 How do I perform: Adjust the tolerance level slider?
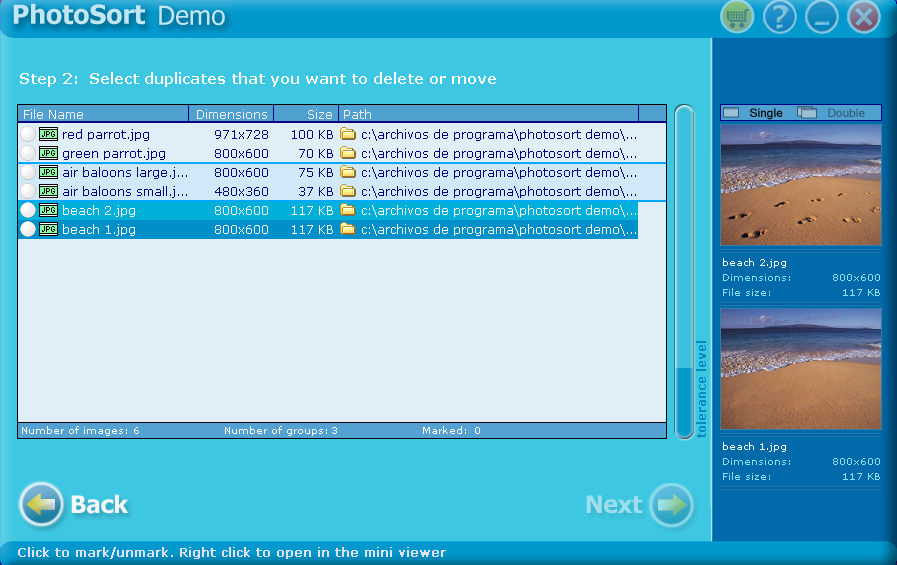(x=684, y=272)
